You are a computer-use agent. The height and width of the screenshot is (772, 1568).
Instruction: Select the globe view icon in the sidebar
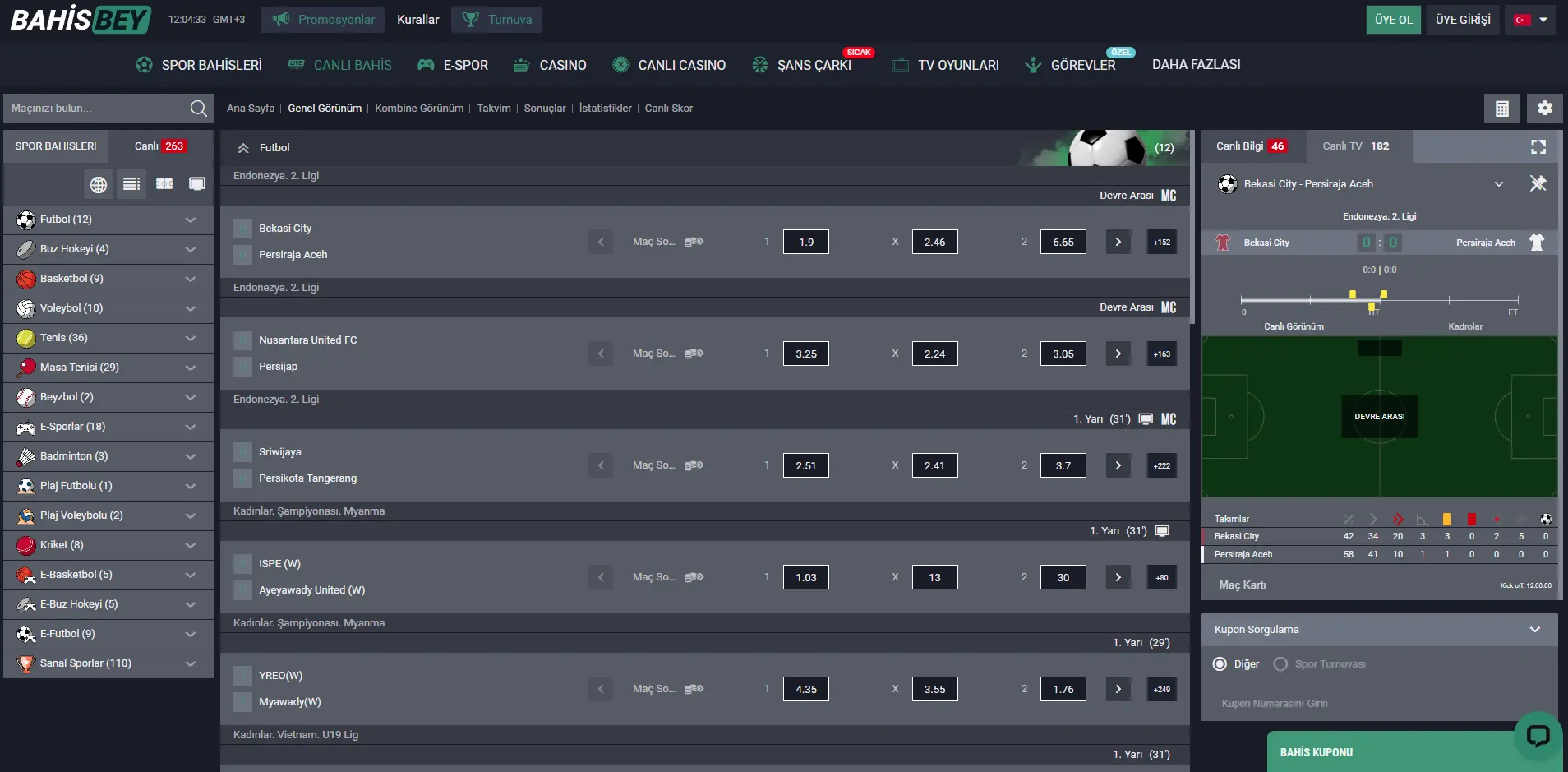(99, 184)
